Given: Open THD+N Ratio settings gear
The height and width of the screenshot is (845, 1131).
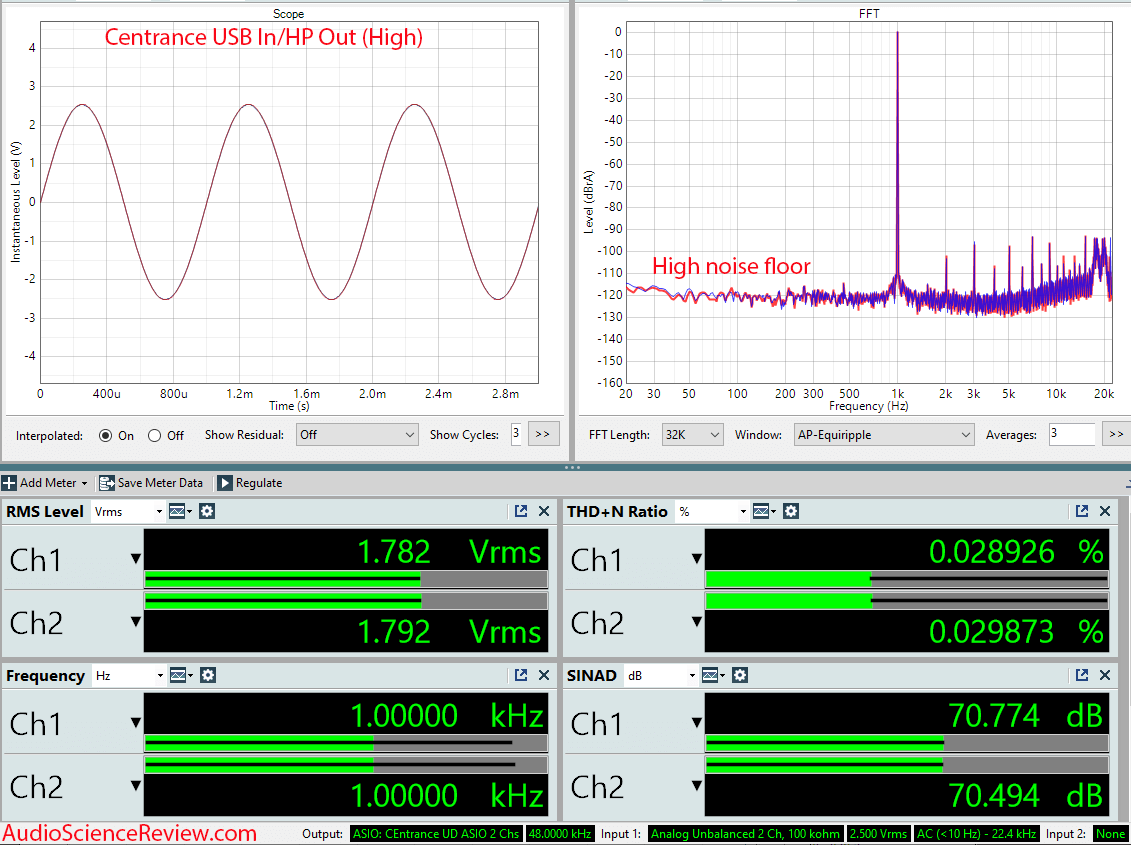Looking at the screenshot, I should 791,512.
